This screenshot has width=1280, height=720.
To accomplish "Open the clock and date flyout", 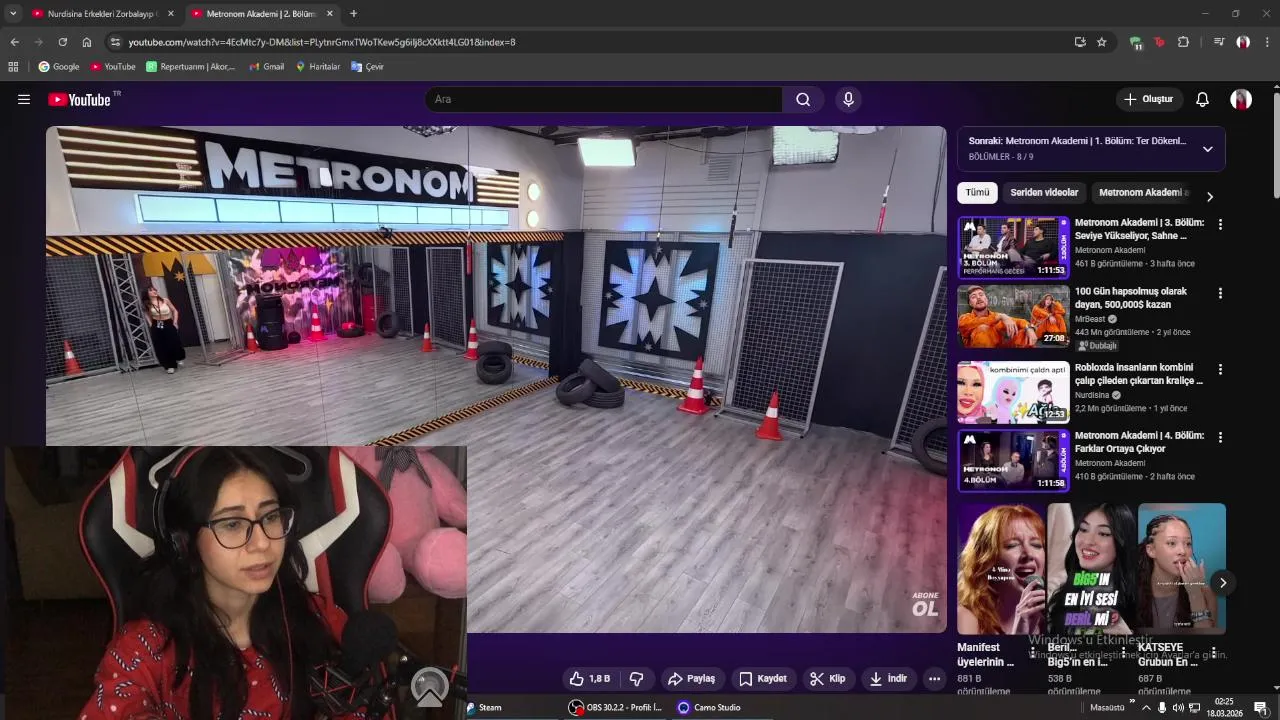I will tap(1224, 708).
